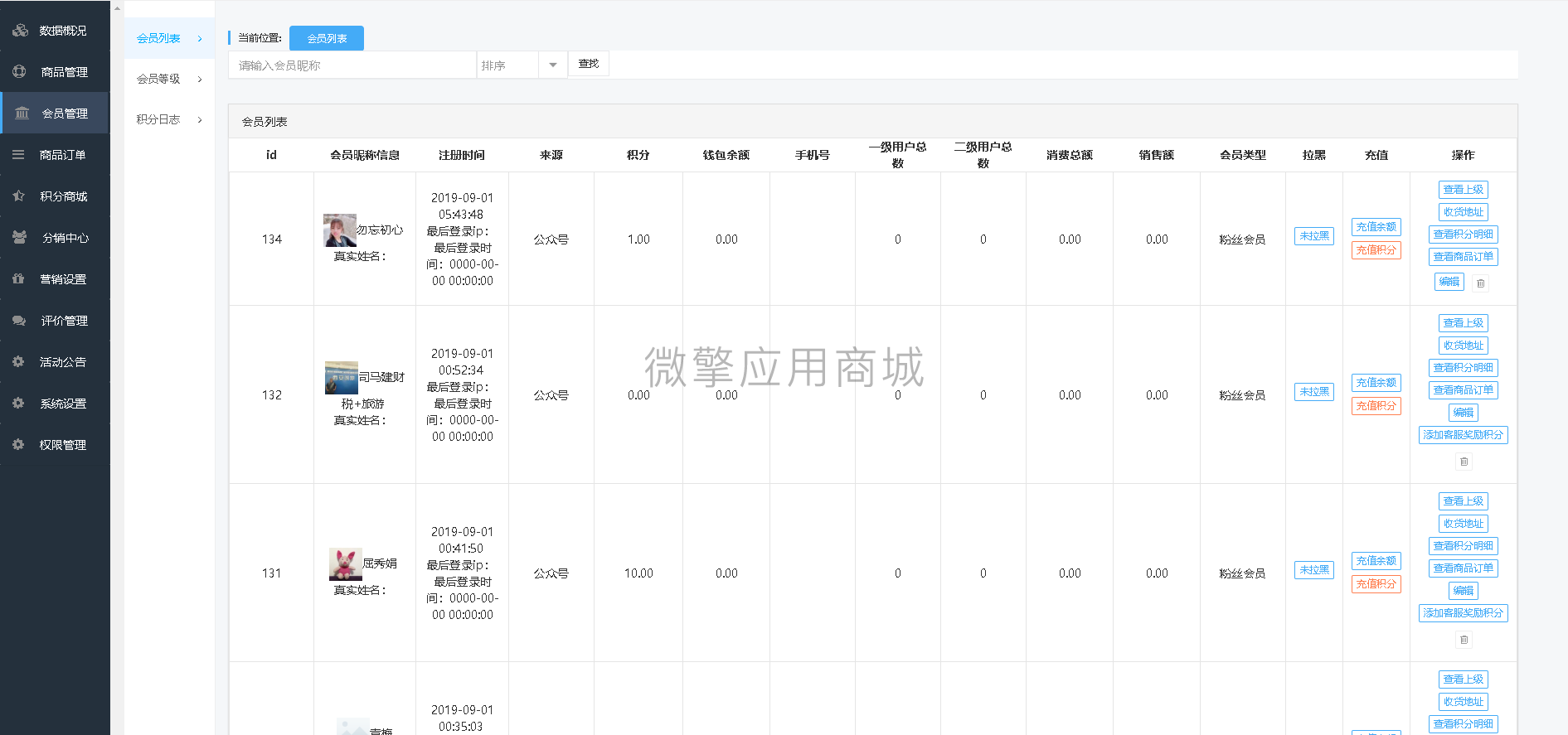Click 充值余额 for member 131

coord(1376,561)
